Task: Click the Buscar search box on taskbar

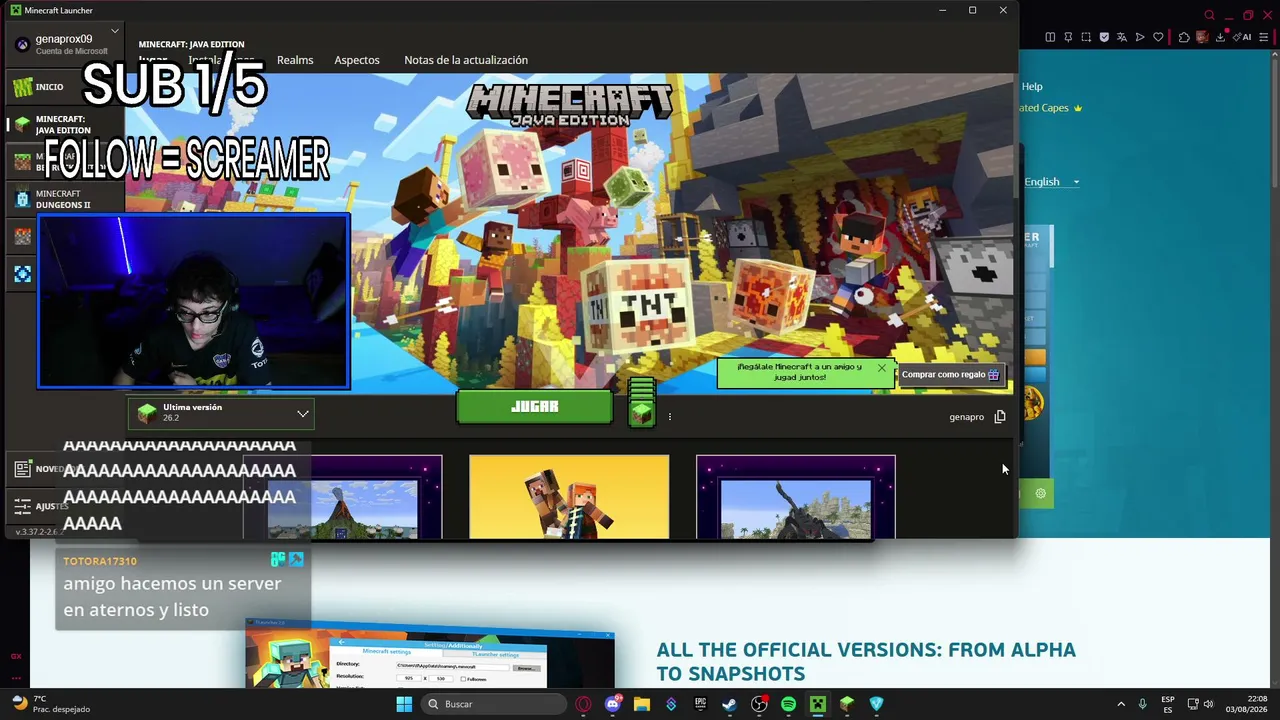Action: tap(494, 704)
